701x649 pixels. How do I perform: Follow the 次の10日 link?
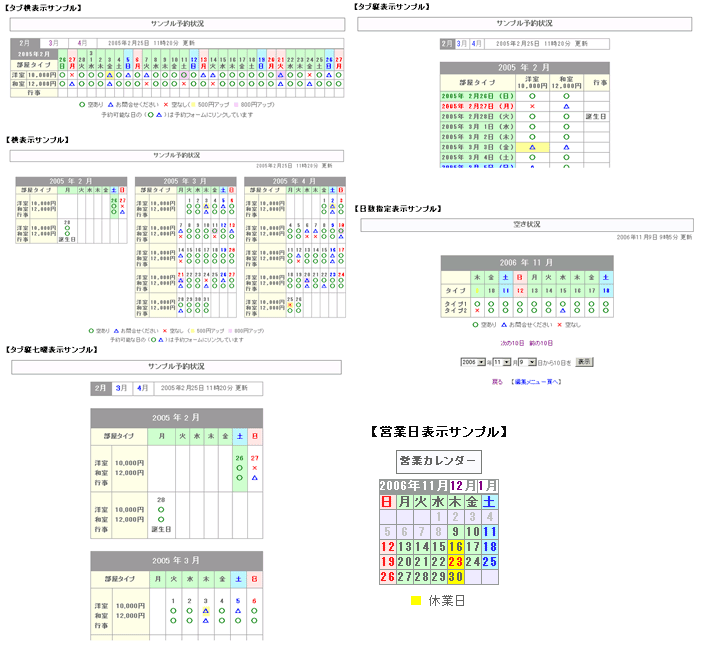[x=512, y=343]
